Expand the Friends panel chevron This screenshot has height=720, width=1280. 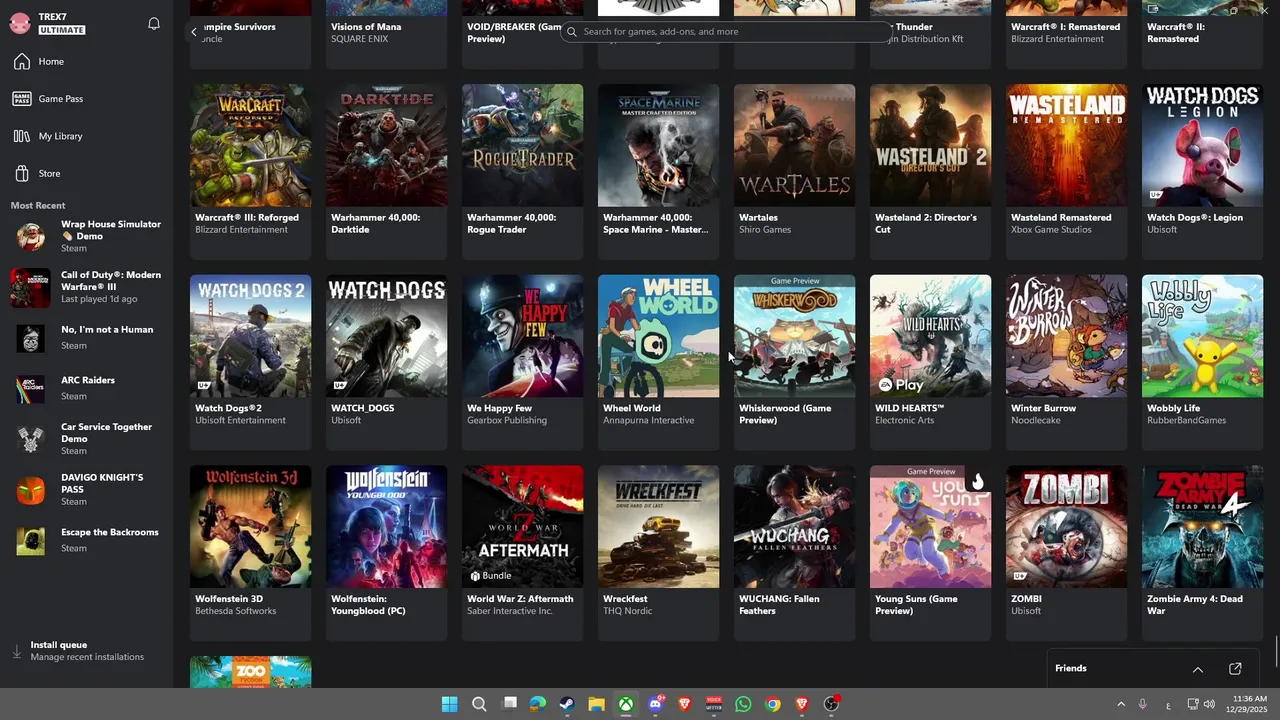point(1198,669)
